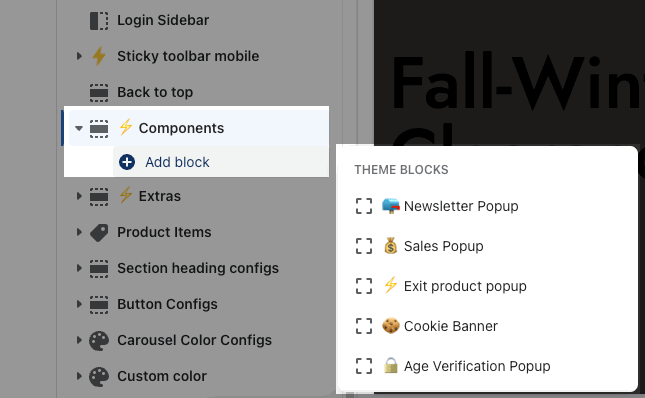Expand the Sticky toolbar mobile section
This screenshot has width=645, height=398.
click(79, 56)
